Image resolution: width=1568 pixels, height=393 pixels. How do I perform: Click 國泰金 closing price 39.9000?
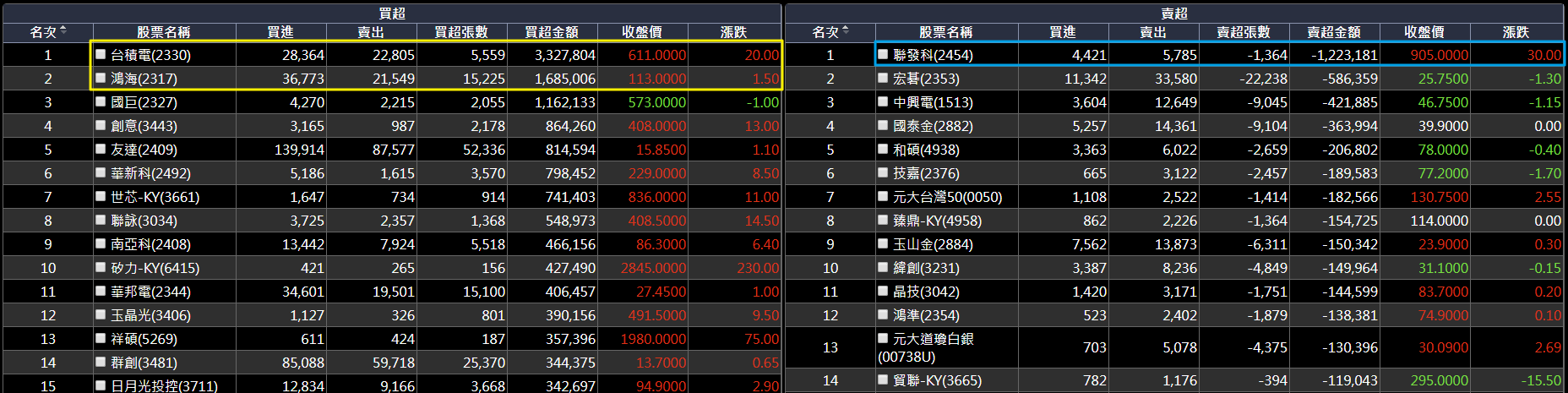pyautogui.click(x=1443, y=126)
